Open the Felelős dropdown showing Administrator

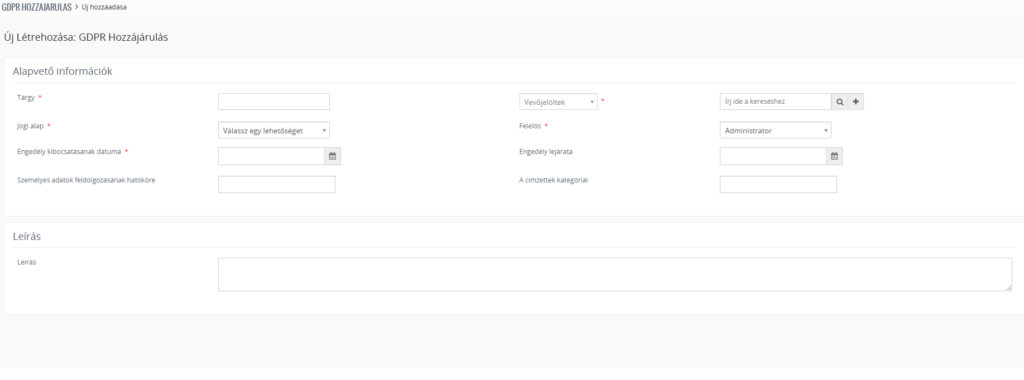(x=775, y=131)
